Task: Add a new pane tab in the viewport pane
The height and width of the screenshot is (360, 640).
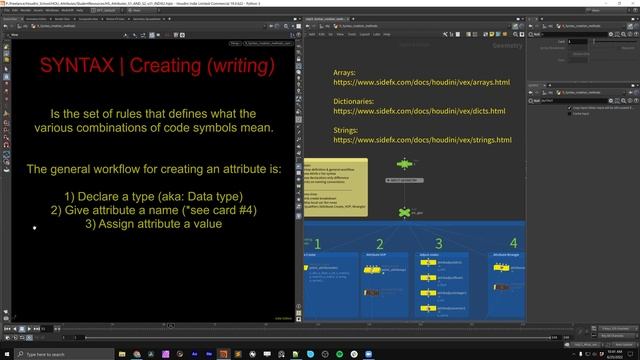Action: (x=169, y=19)
